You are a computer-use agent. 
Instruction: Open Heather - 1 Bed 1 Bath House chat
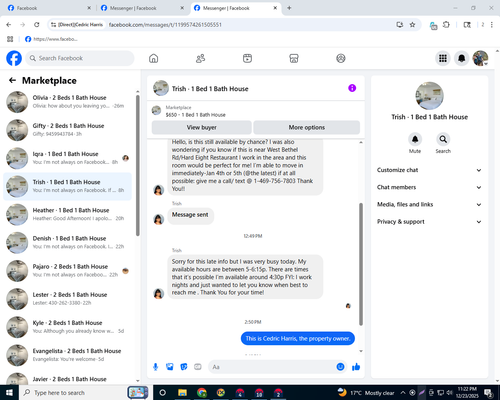coord(67,214)
